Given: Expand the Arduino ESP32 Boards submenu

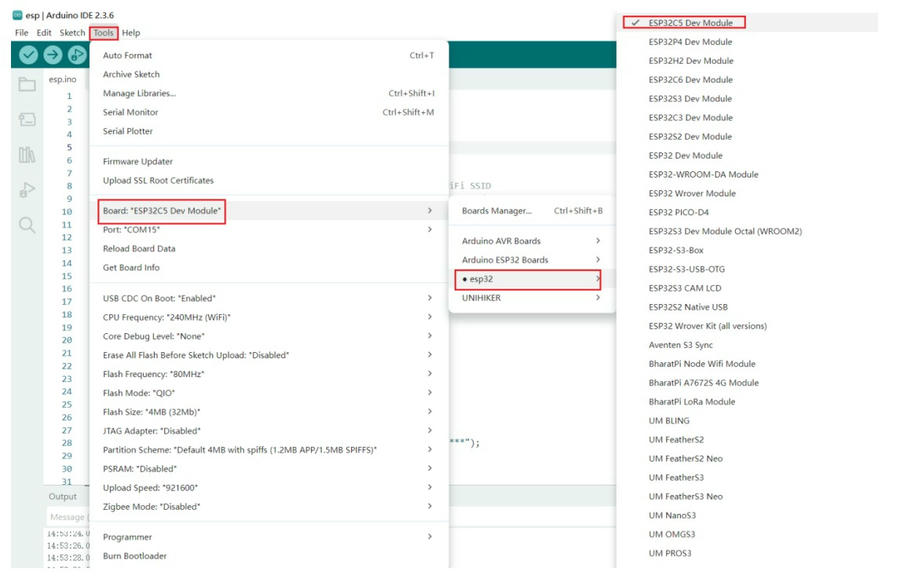Looking at the screenshot, I should (532, 260).
